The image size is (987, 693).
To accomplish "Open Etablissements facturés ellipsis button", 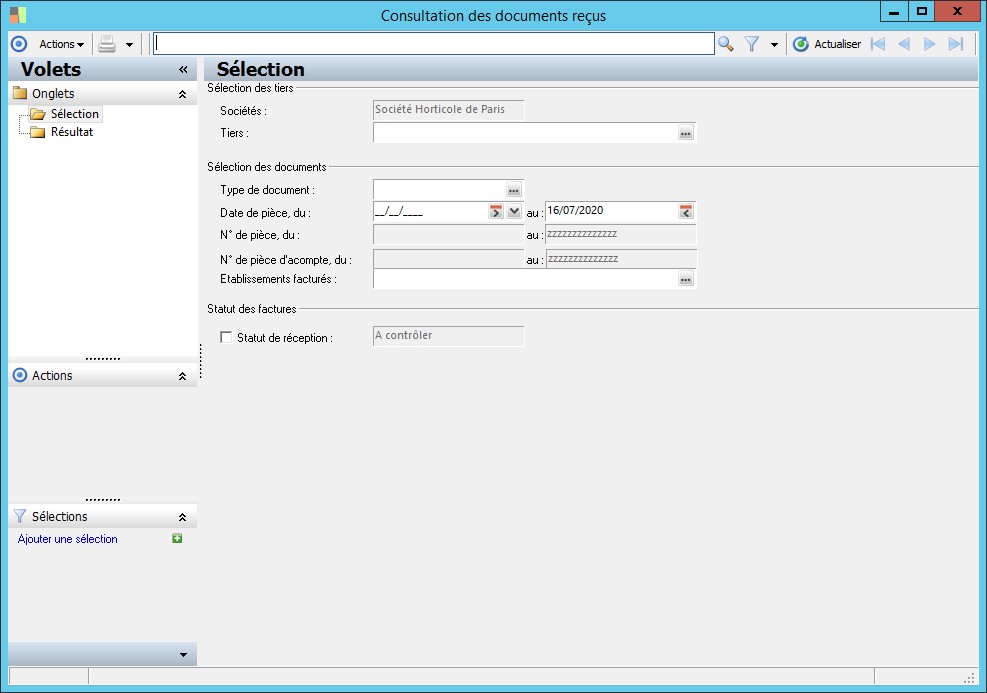I will [685, 279].
